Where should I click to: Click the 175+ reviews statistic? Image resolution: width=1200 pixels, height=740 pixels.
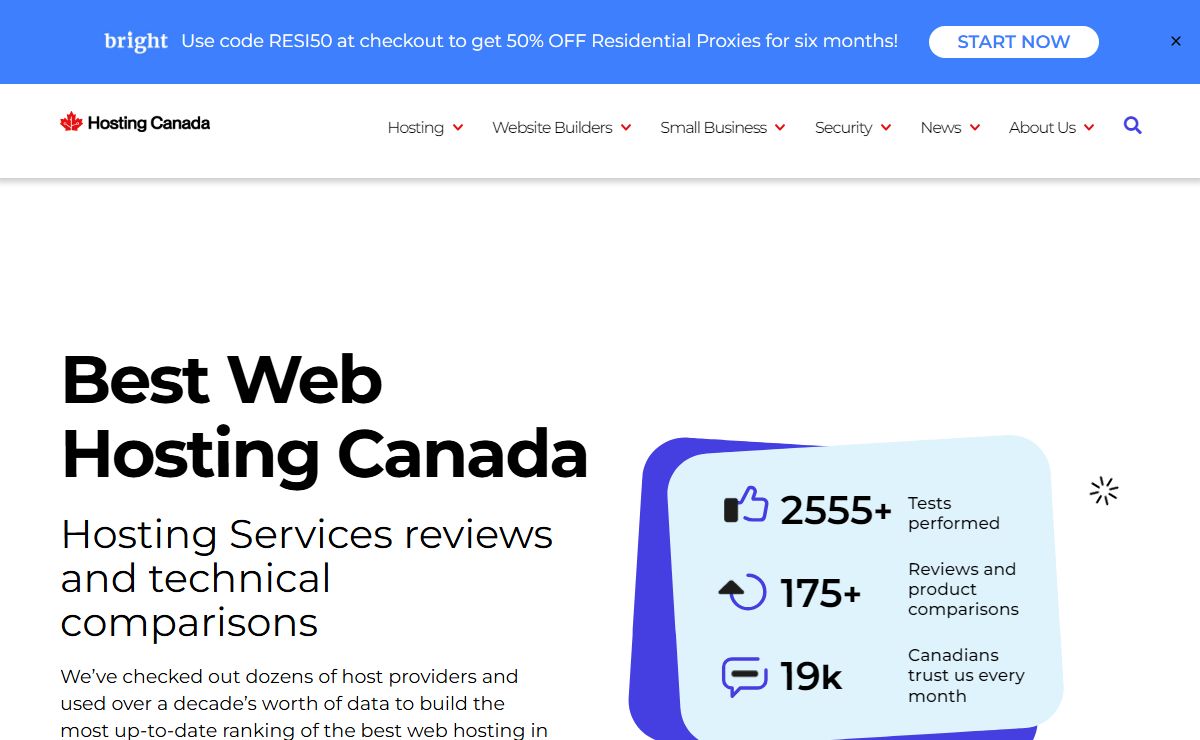[x=821, y=593]
